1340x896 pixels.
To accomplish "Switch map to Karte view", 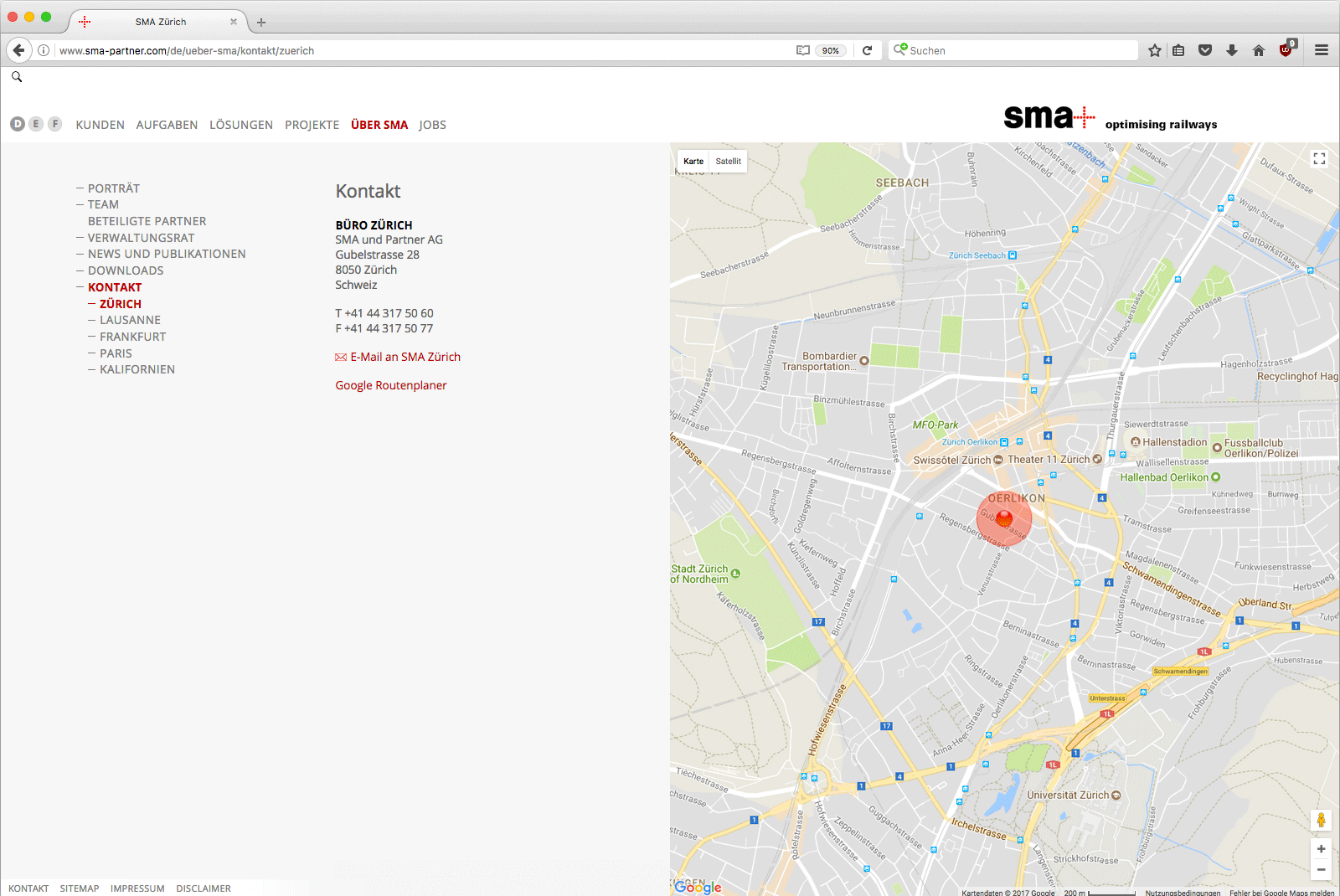I will tap(693, 161).
